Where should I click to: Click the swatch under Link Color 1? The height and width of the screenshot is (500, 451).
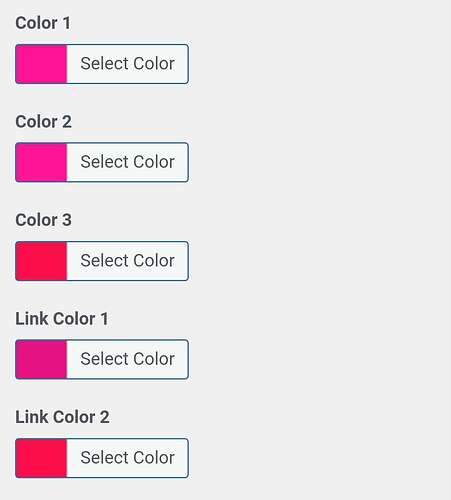click(x=41, y=359)
